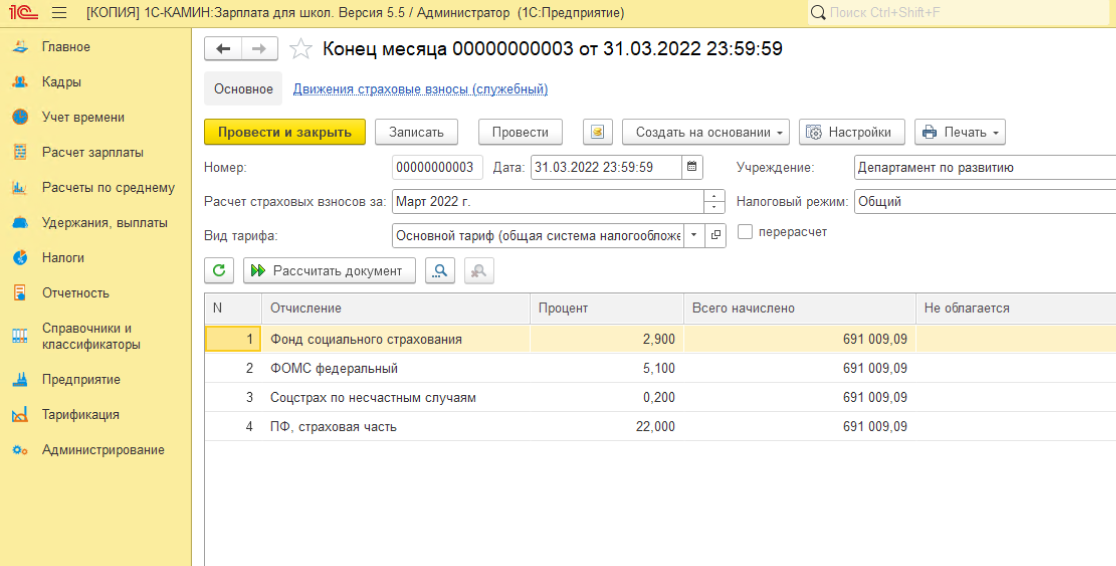Click the Кадры sidebar icon

(x=20, y=82)
